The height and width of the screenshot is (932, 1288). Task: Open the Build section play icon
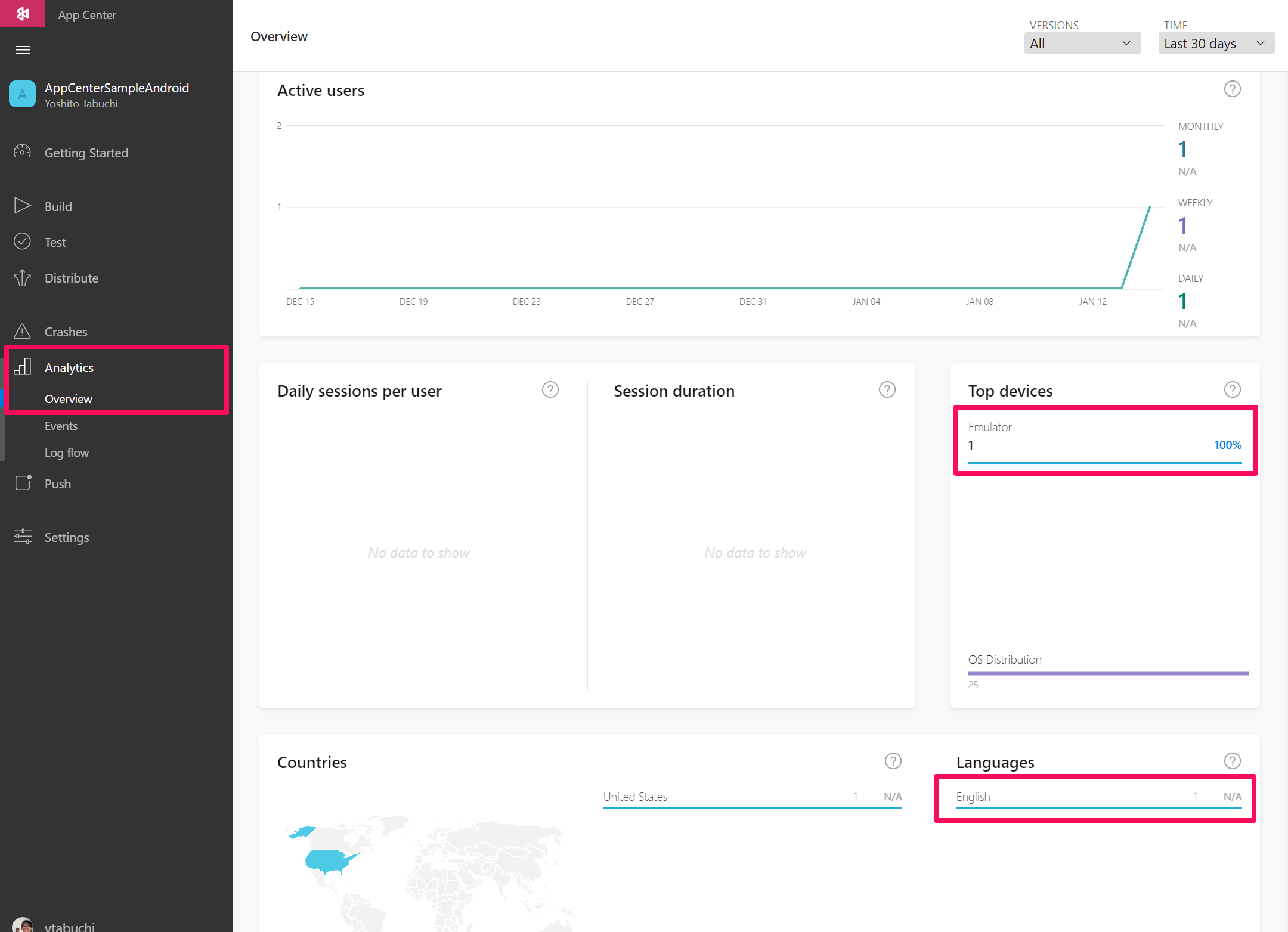tap(22, 206)
